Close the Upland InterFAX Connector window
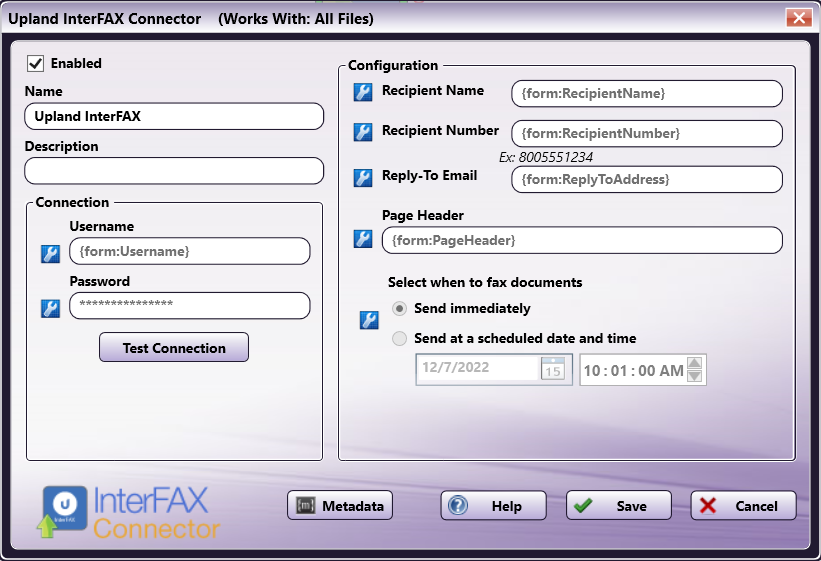 799,18
